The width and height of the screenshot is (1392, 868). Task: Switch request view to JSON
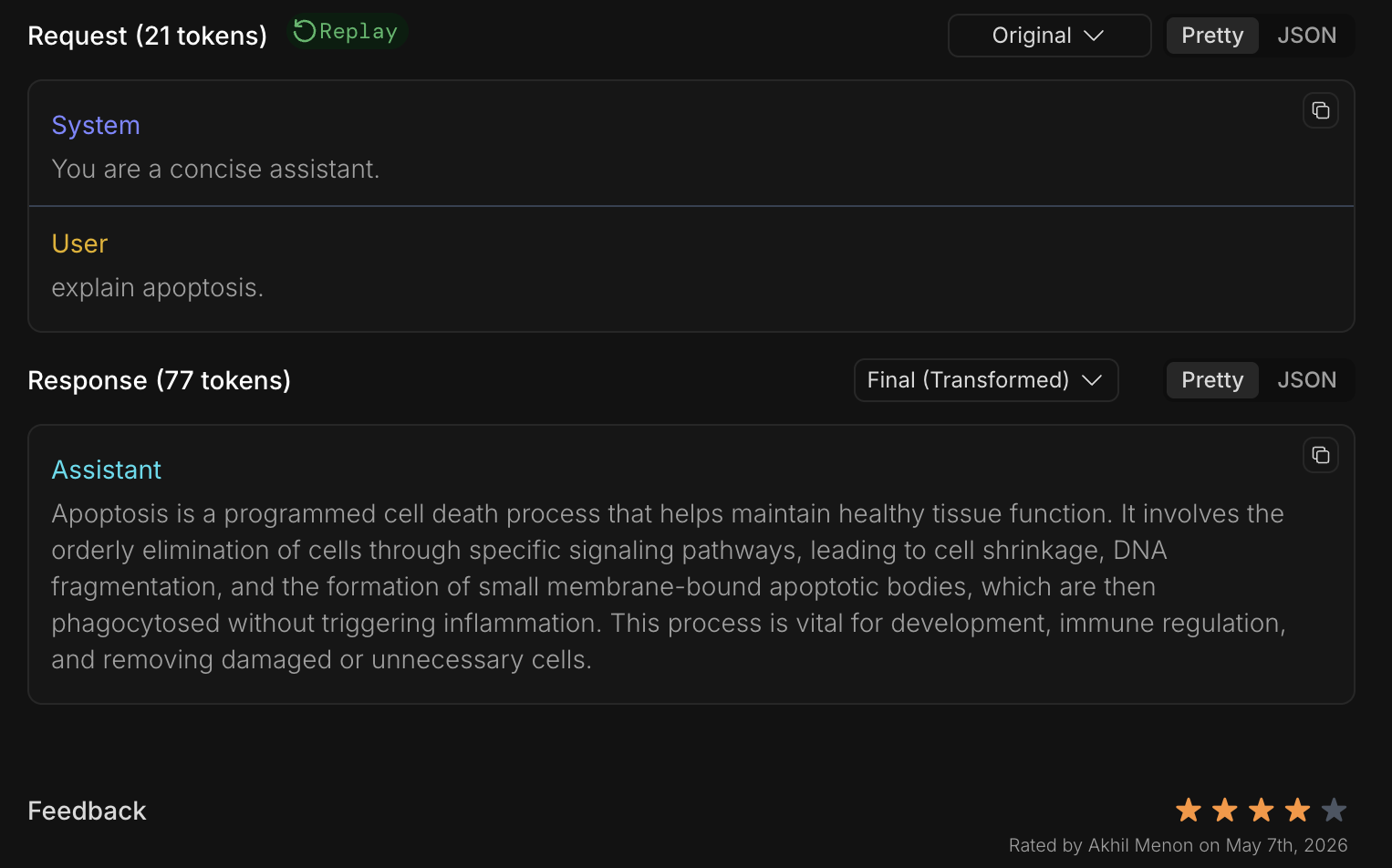coord(1306,36)
